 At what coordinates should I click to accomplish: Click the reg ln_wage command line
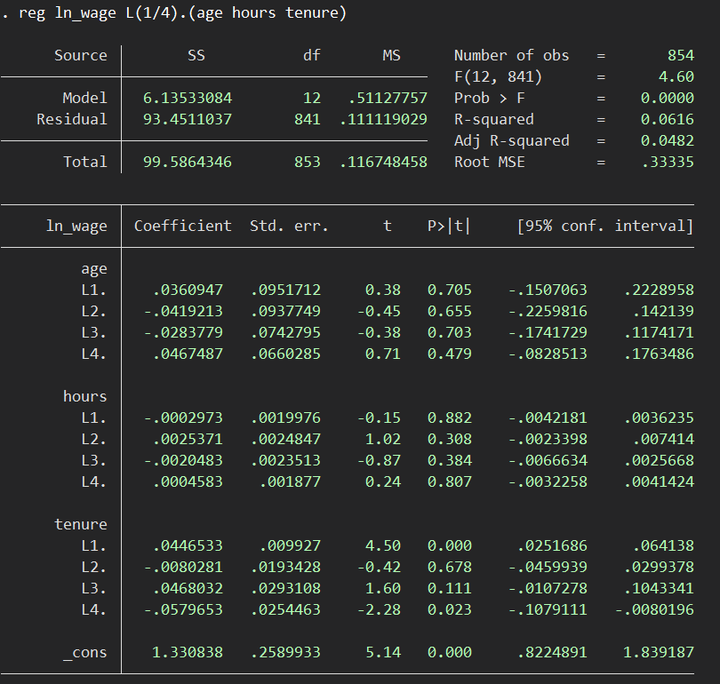coord(174,13)
